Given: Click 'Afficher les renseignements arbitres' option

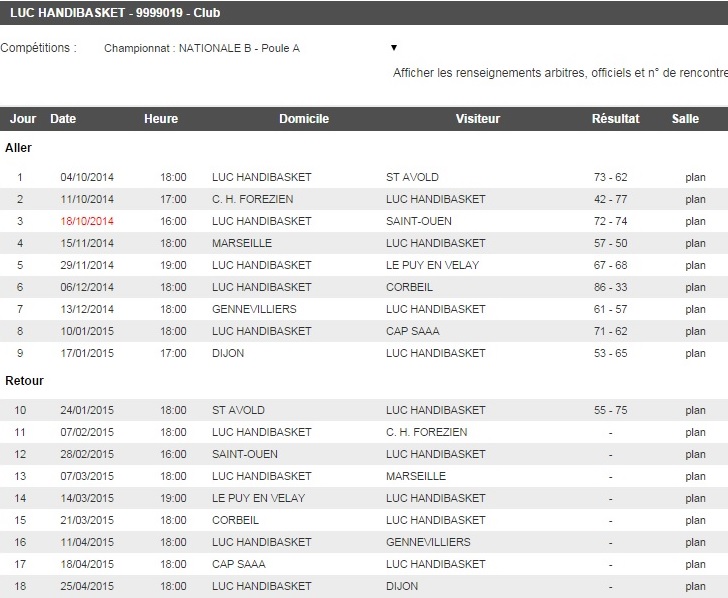Looking at the screenshot, I should pos(560,73).
